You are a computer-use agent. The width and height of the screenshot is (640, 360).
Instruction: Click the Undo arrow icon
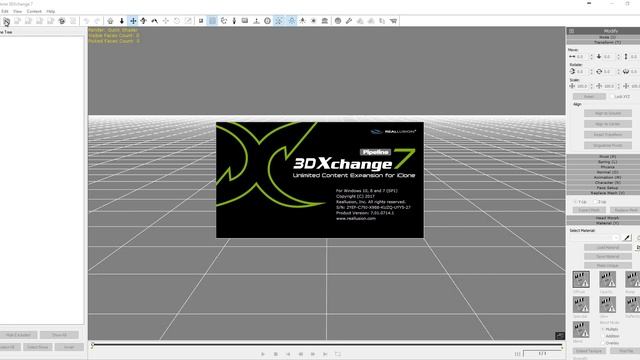[86, 21]
